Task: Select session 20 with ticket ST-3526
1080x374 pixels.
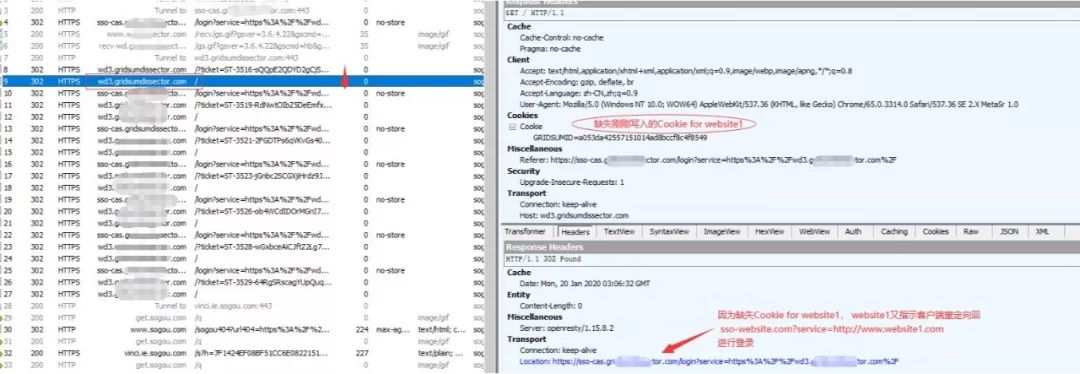Action: pyautogui.click(x=242, y=211)
